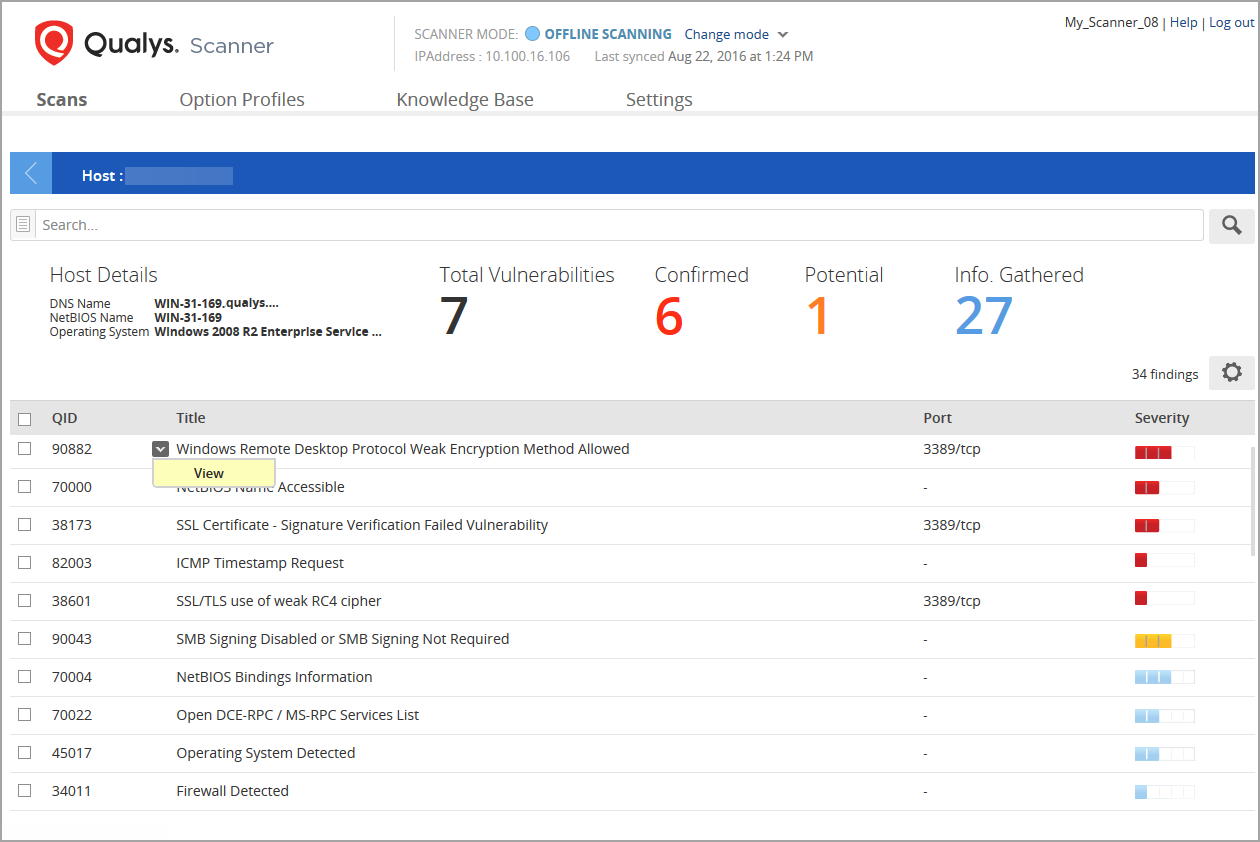The image size is (1260, 842).
Task: Choose View from the row context menu
Action: (x=209, y=474)
